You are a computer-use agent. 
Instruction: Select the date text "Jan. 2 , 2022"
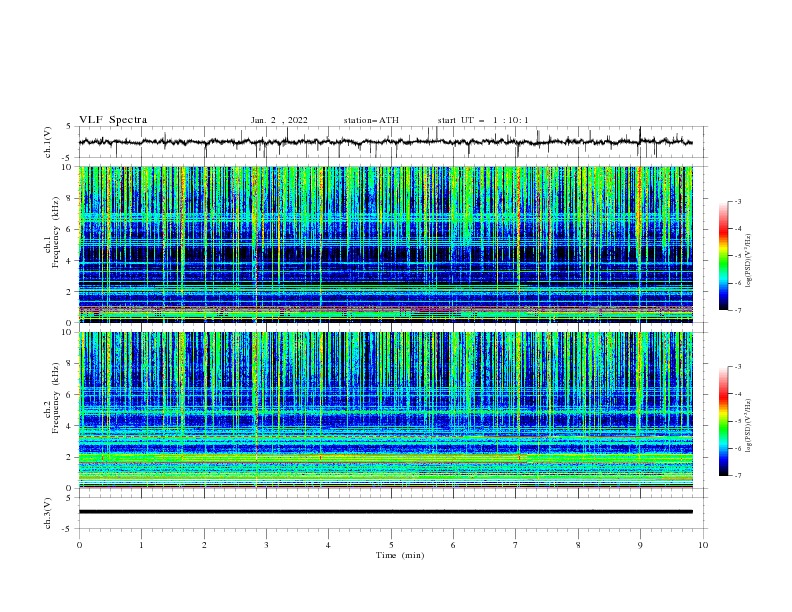(x=279, y=120)
